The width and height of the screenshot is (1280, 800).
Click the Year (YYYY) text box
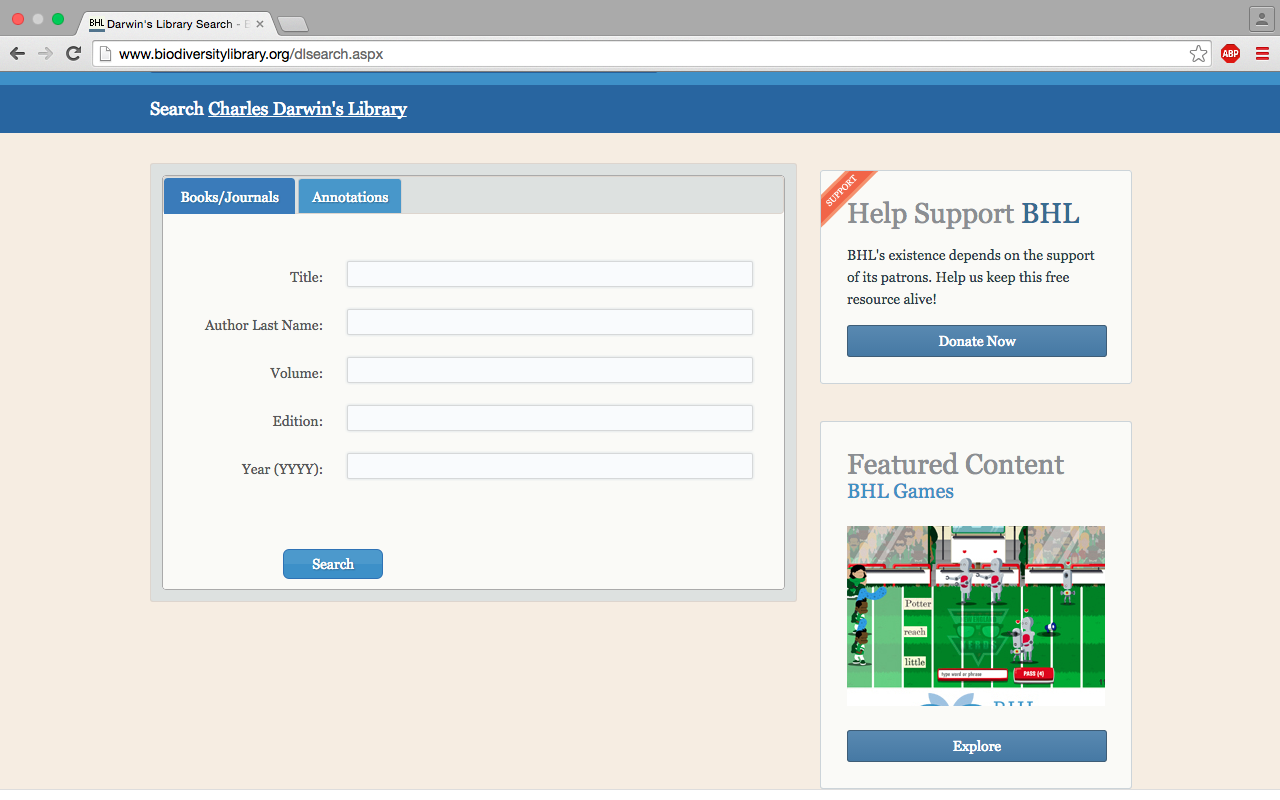click(549, 466)
